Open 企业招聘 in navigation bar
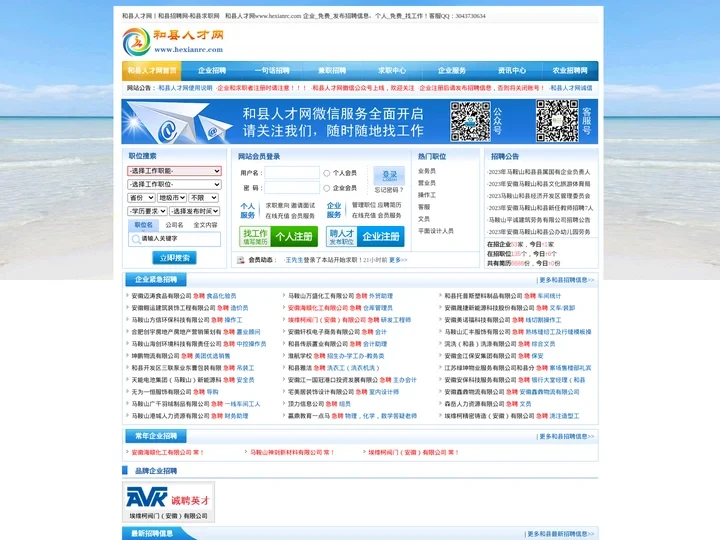Viewport: 720px width, 540px height. (x=212, y=71)
